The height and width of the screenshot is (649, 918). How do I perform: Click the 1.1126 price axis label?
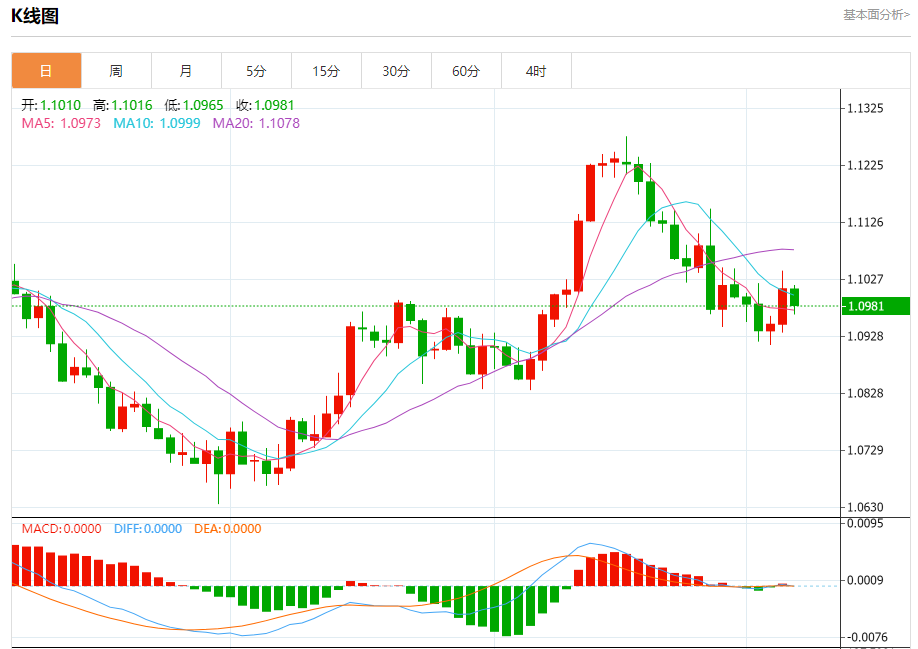pyautogui.click(x=865, y=222)
